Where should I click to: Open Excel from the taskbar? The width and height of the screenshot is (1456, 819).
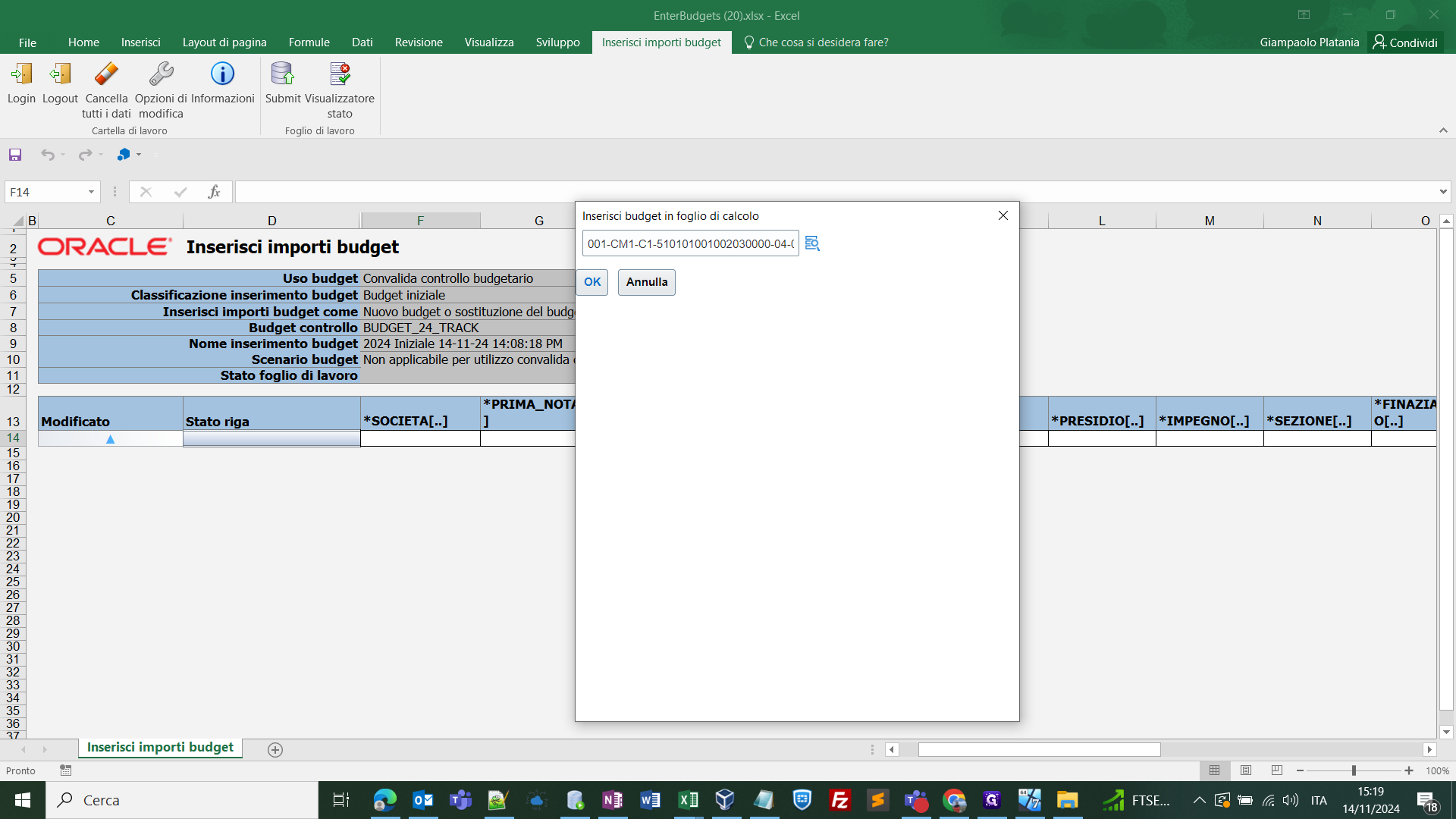688,800
